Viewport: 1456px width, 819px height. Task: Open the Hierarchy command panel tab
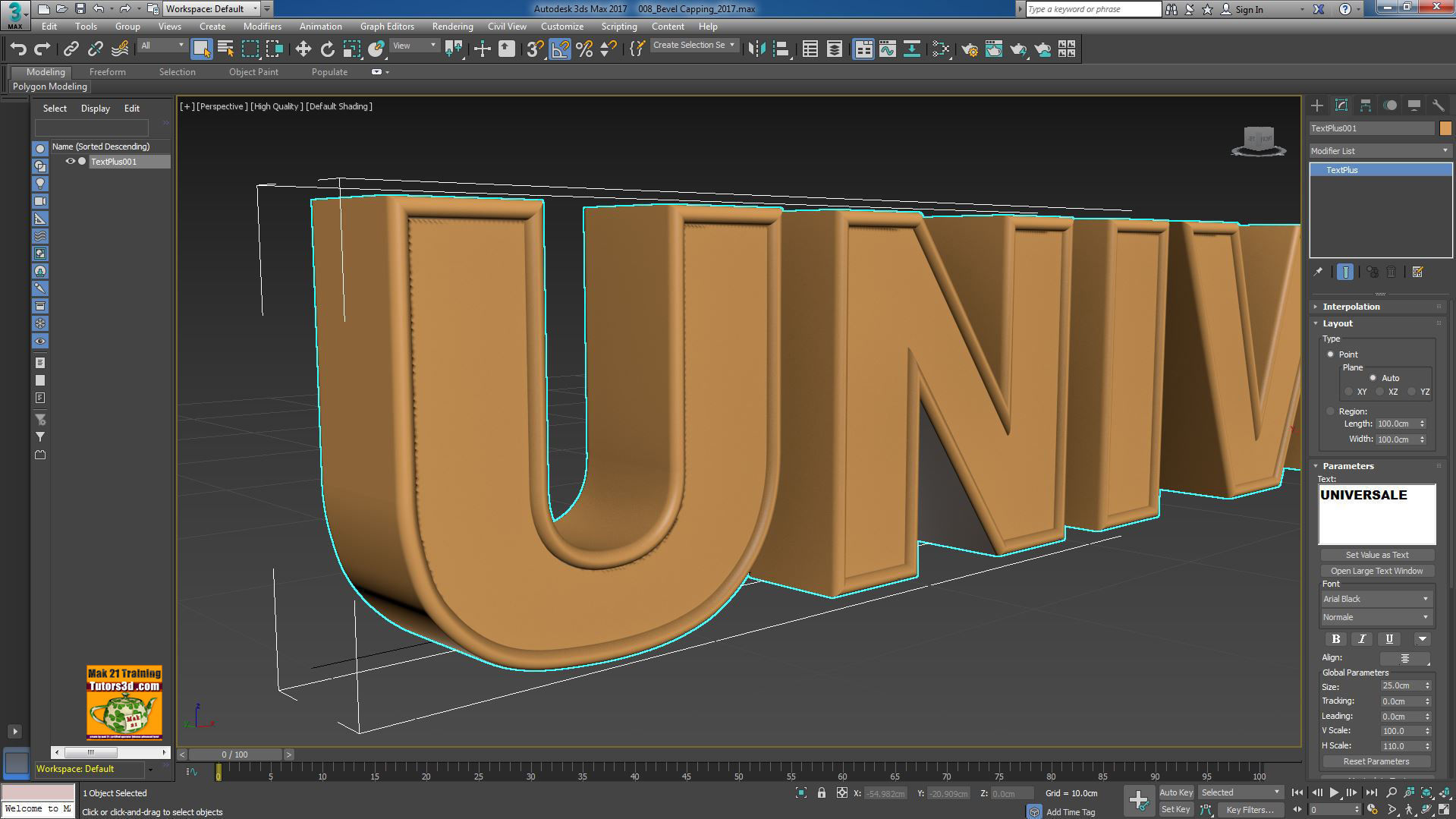click(1366, 106)
